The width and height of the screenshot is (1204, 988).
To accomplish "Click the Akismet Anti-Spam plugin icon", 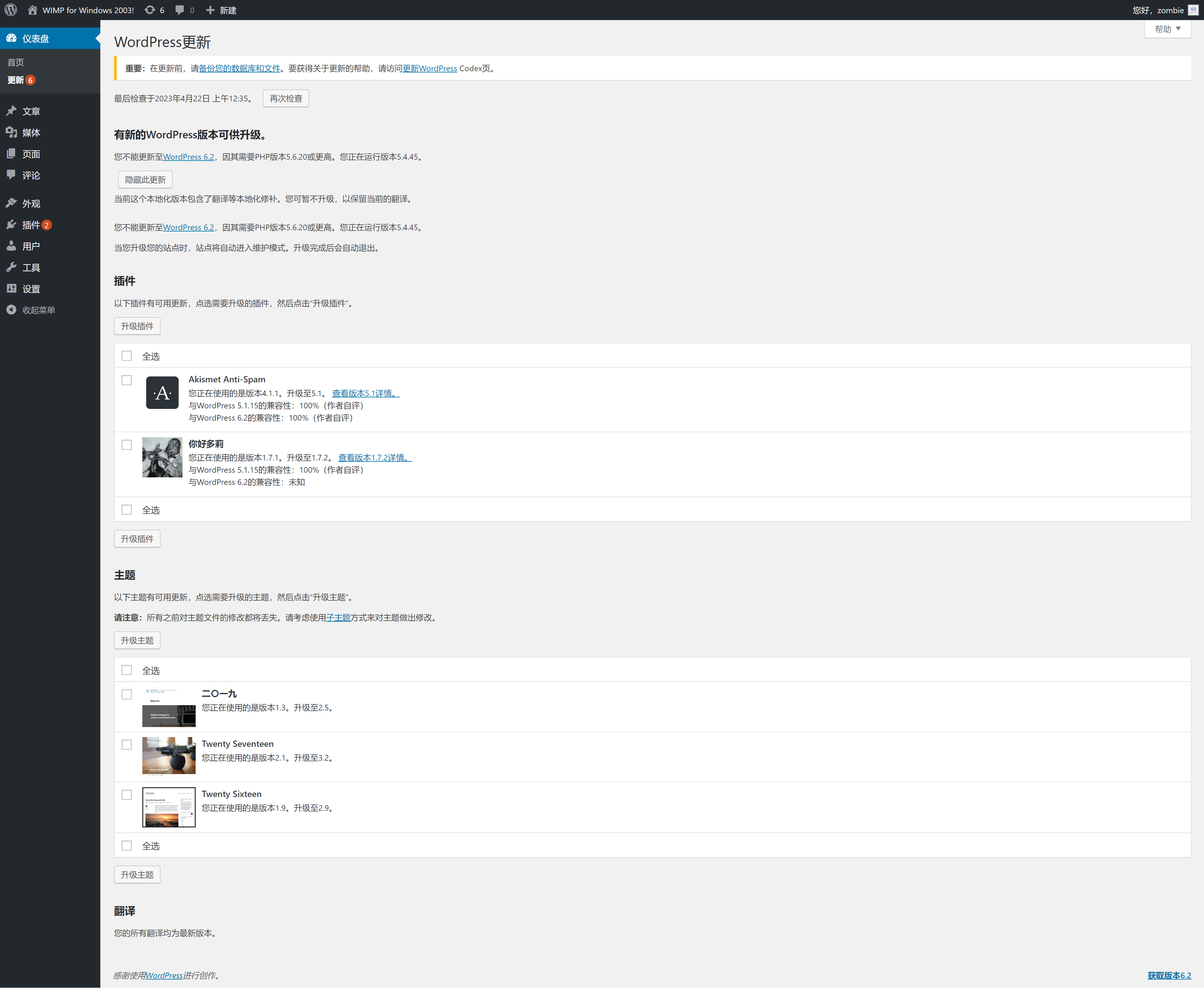I will click(x=162, y=393).
